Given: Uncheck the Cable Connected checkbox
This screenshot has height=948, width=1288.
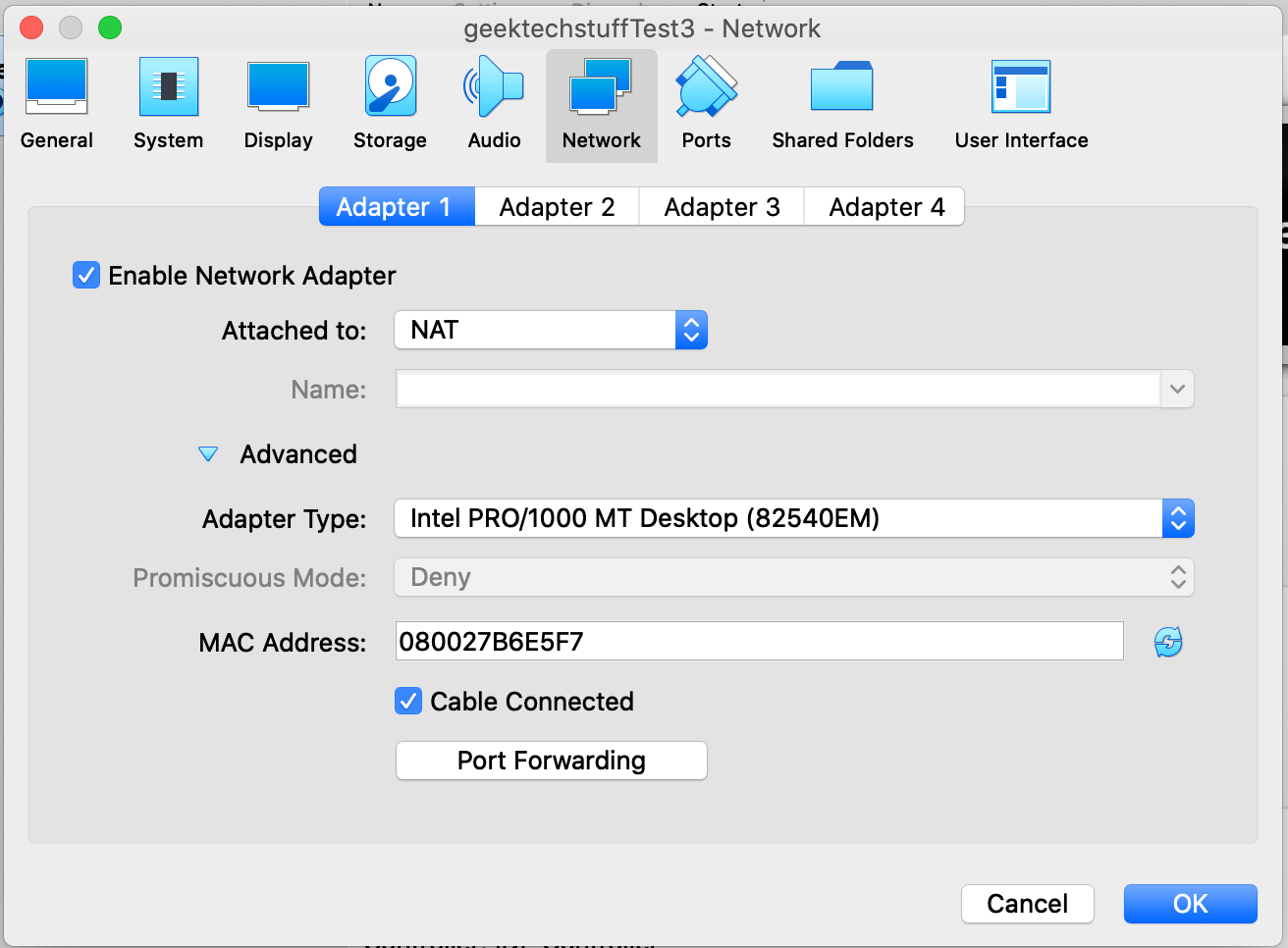Looking at the screenshot, I should click(407, 701).
